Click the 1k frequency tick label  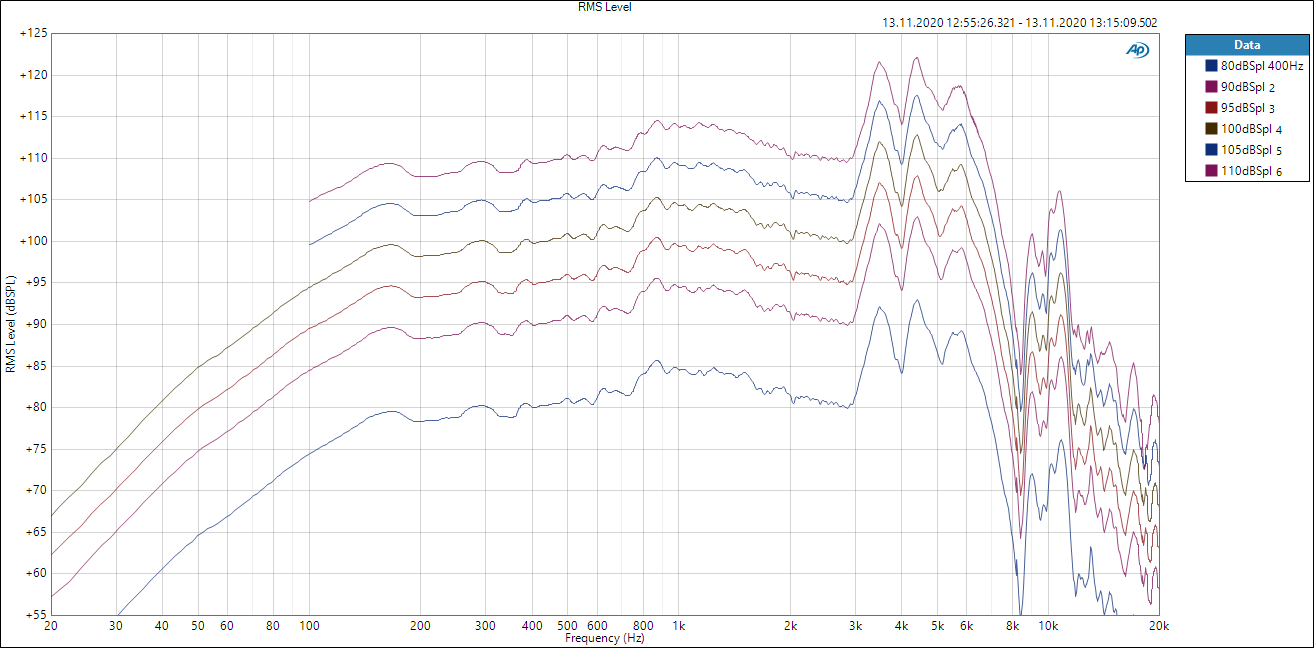coord(679,626)
